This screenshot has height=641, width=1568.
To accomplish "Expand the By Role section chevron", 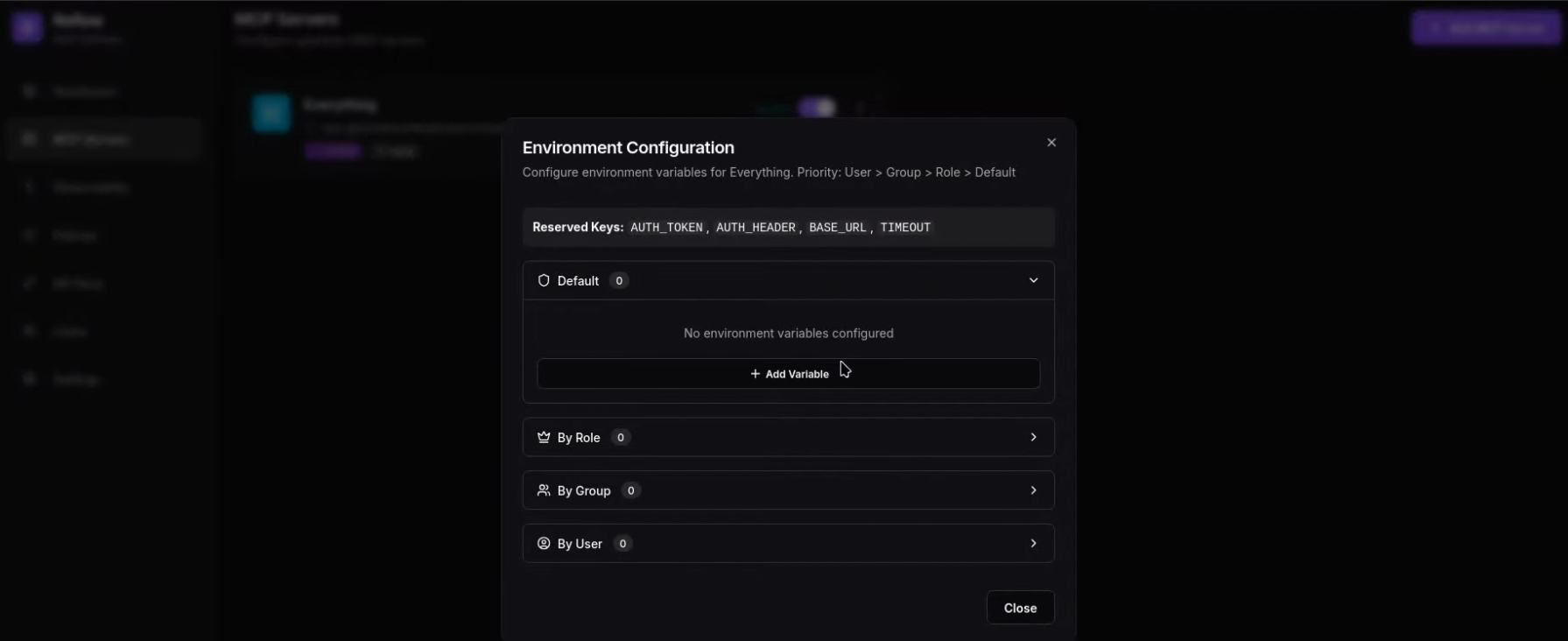I will pos(1033,437).
